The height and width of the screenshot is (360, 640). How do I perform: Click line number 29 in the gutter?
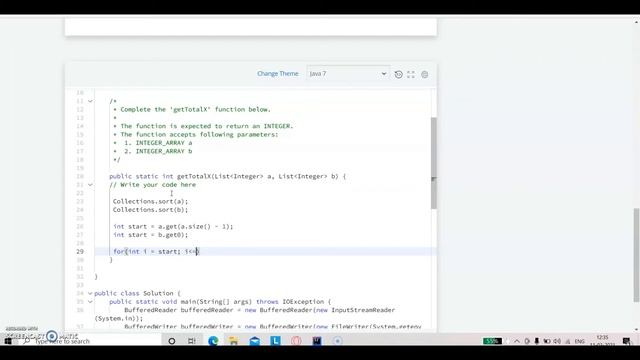point(80,251)
